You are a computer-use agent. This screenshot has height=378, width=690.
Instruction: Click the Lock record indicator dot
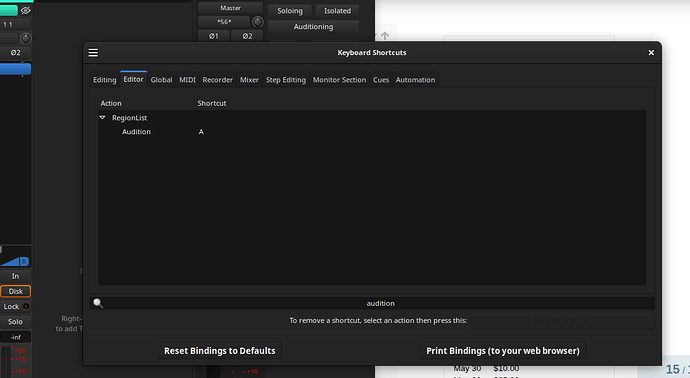point(26,306)
